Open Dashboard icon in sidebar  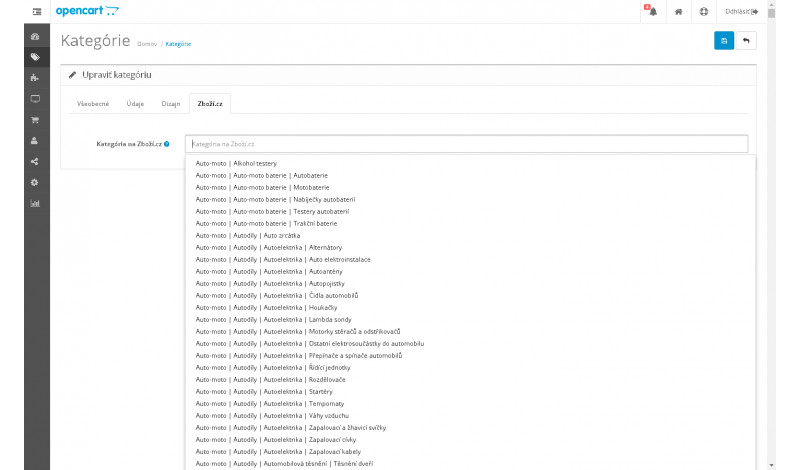click(35, 36)
